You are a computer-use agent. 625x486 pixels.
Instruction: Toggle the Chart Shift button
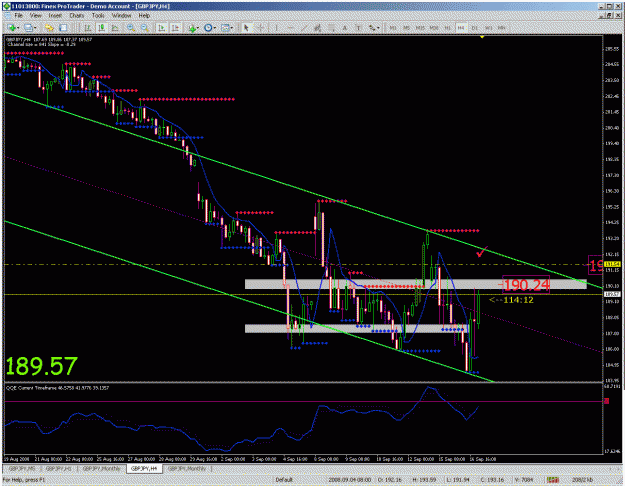(x=175, y=28)
